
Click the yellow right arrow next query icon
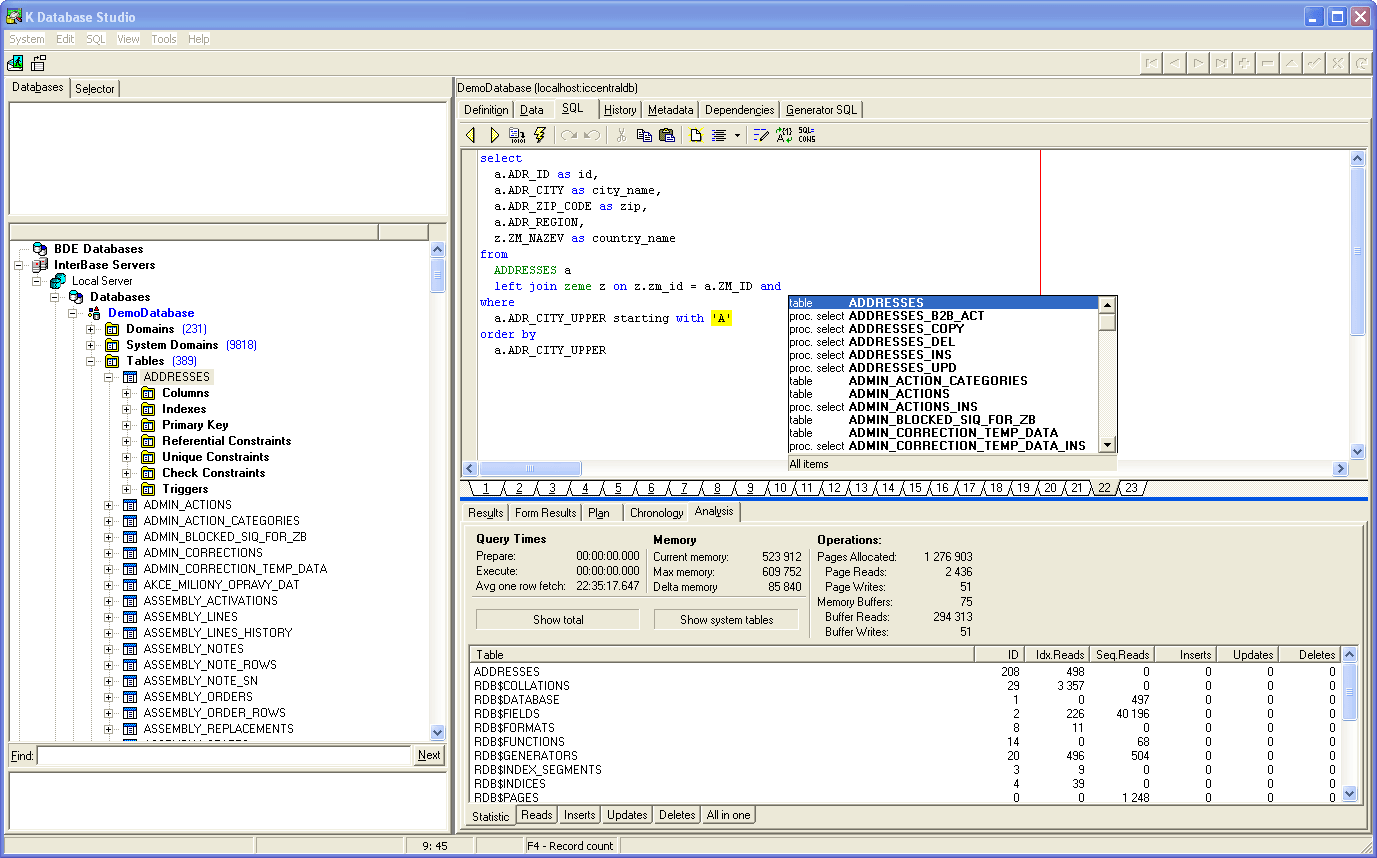click(x=494, y=135)
